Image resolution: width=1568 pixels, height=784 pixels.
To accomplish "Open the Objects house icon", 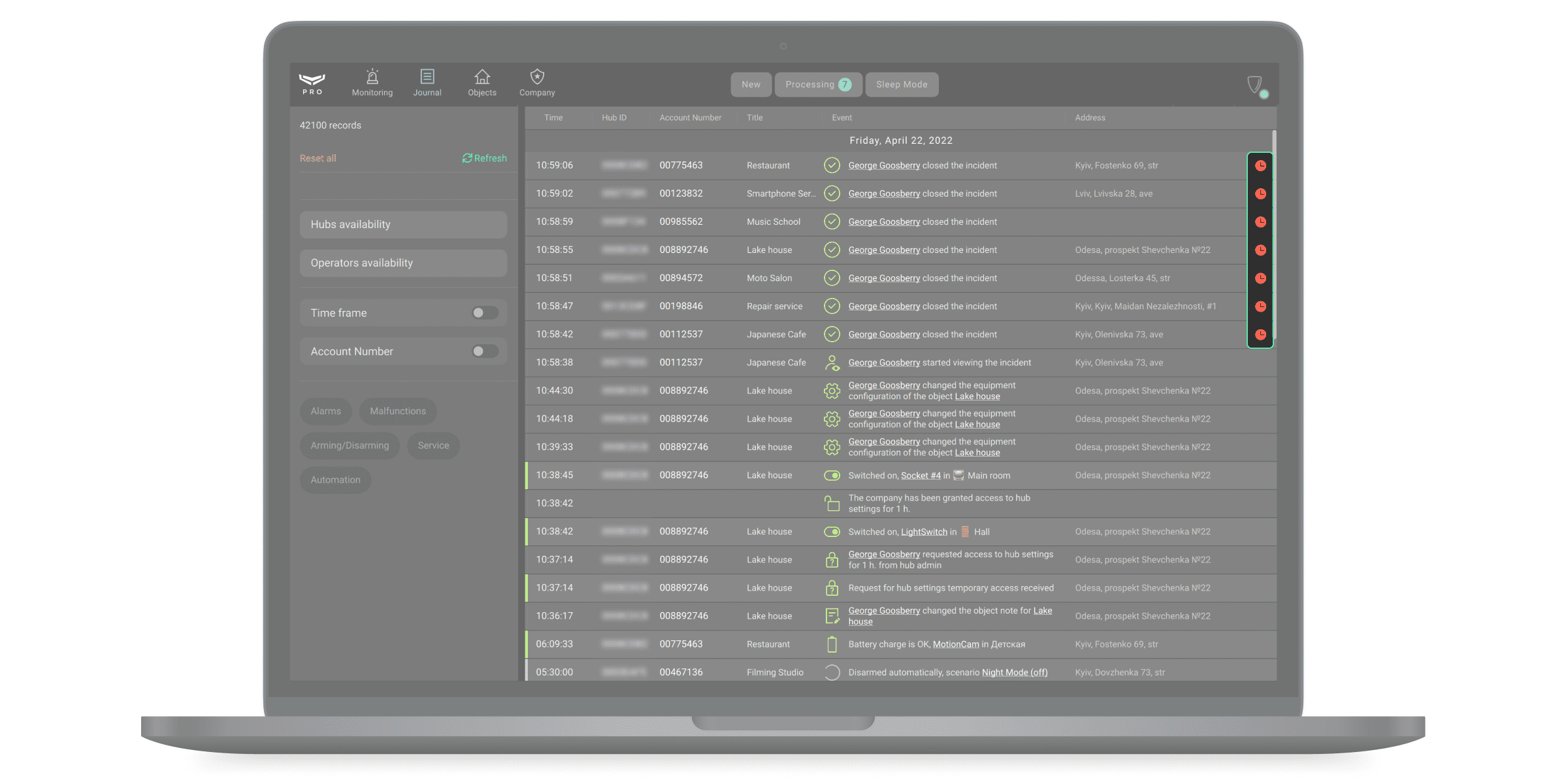I will 482,77.
